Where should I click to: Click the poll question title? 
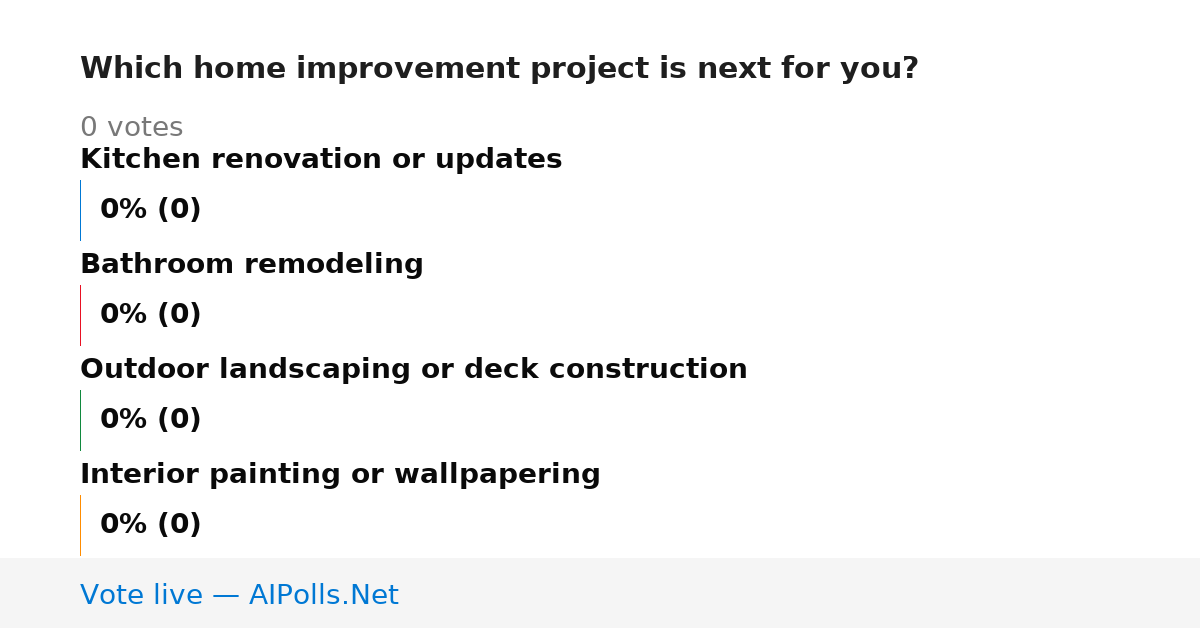[x=499, y=69]
